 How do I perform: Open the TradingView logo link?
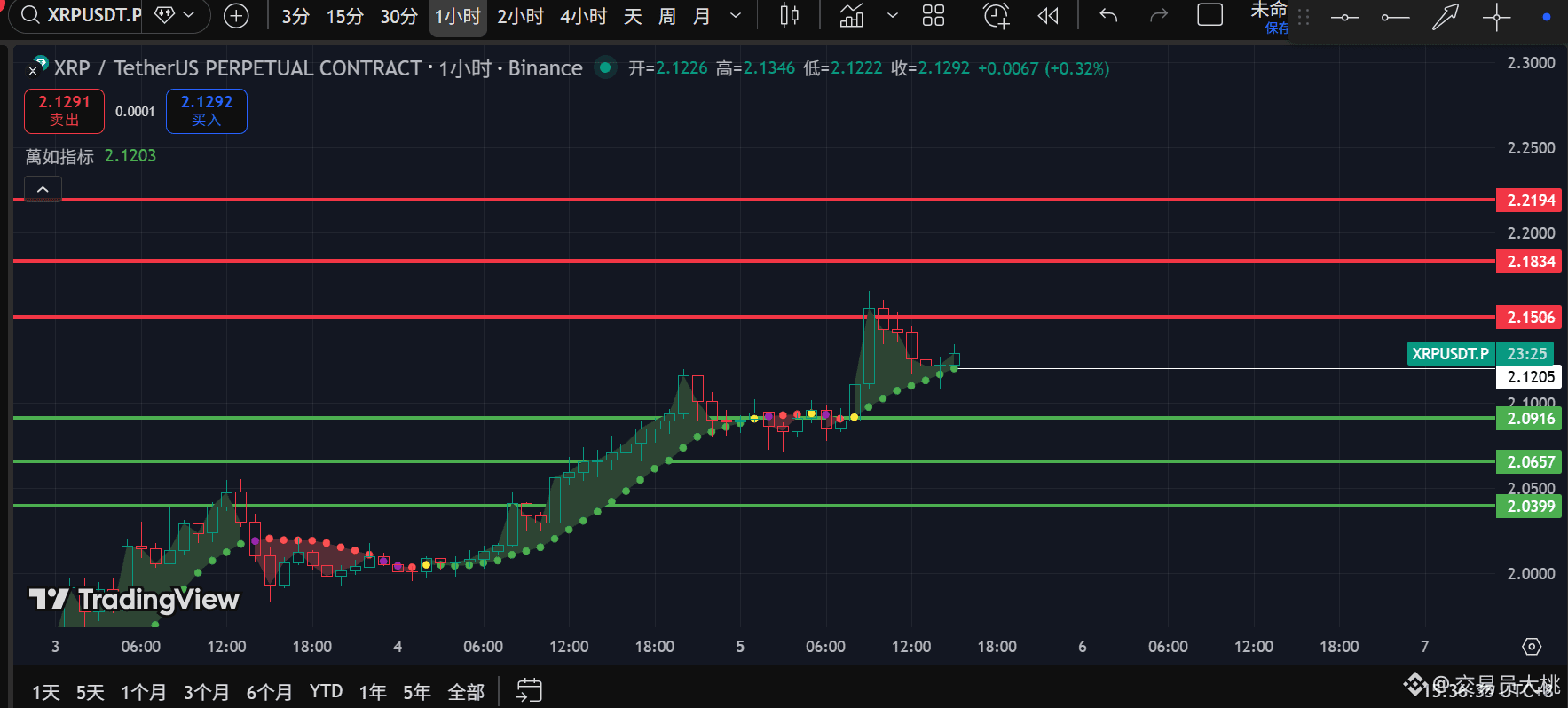[134, 600]
